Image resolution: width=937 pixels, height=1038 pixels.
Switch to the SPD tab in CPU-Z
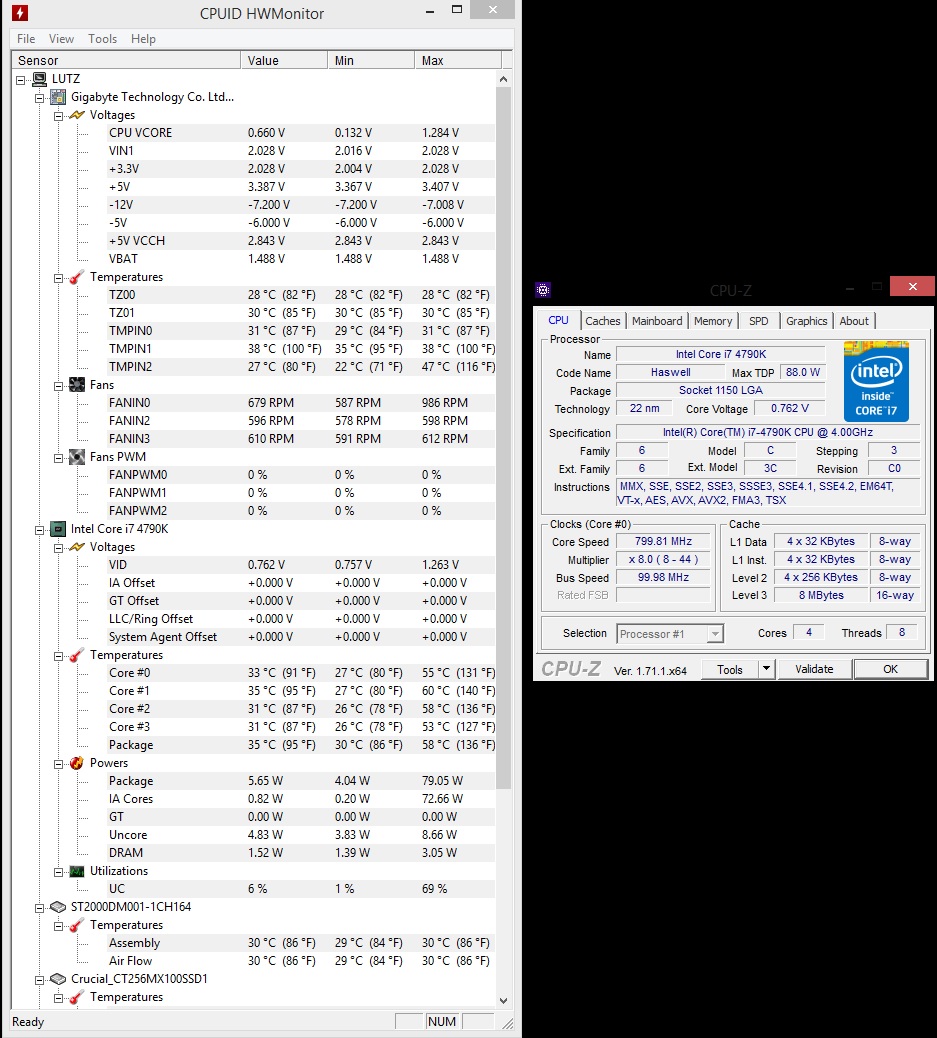759,321
